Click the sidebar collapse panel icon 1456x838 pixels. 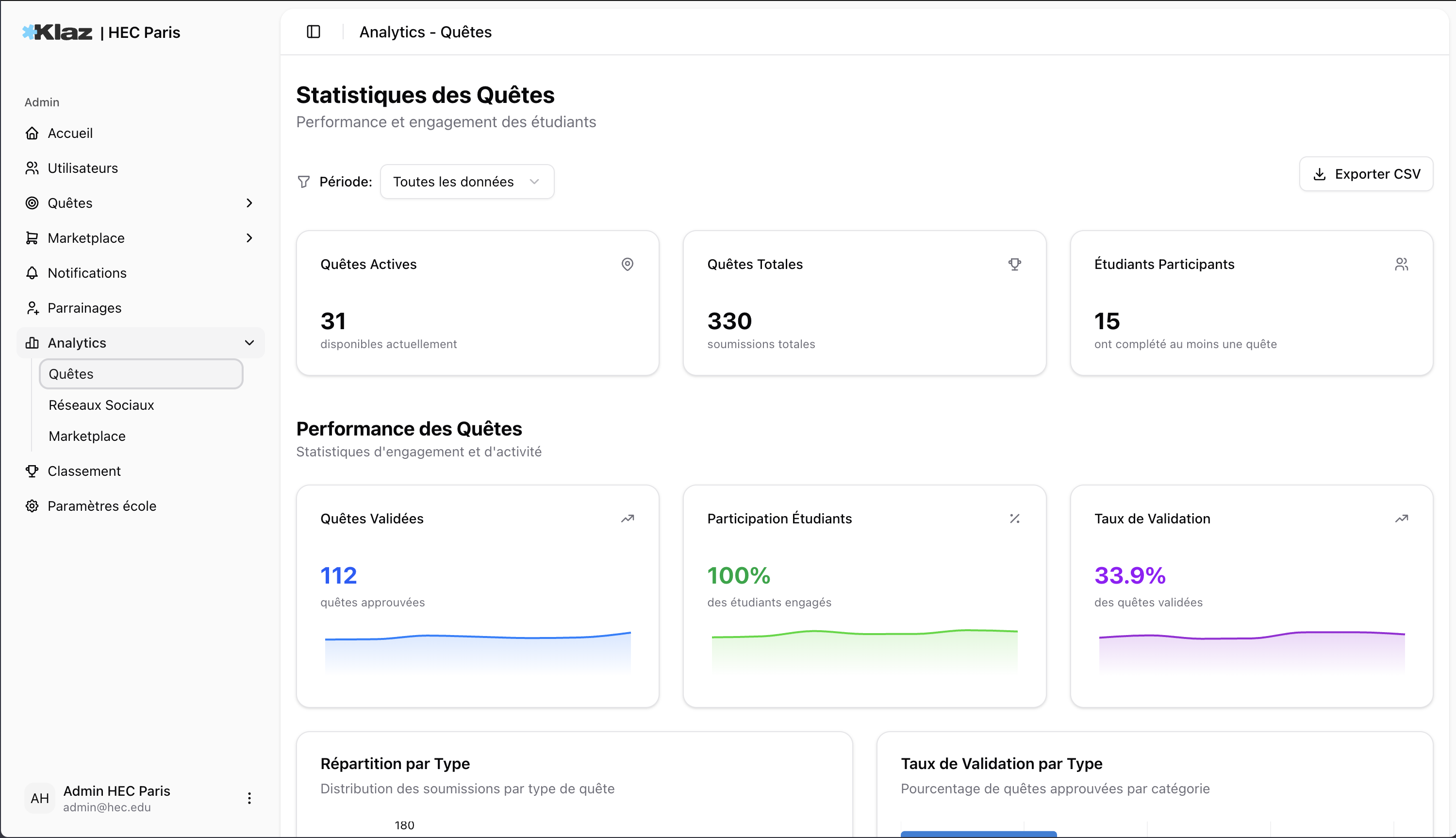click(314, 32)
